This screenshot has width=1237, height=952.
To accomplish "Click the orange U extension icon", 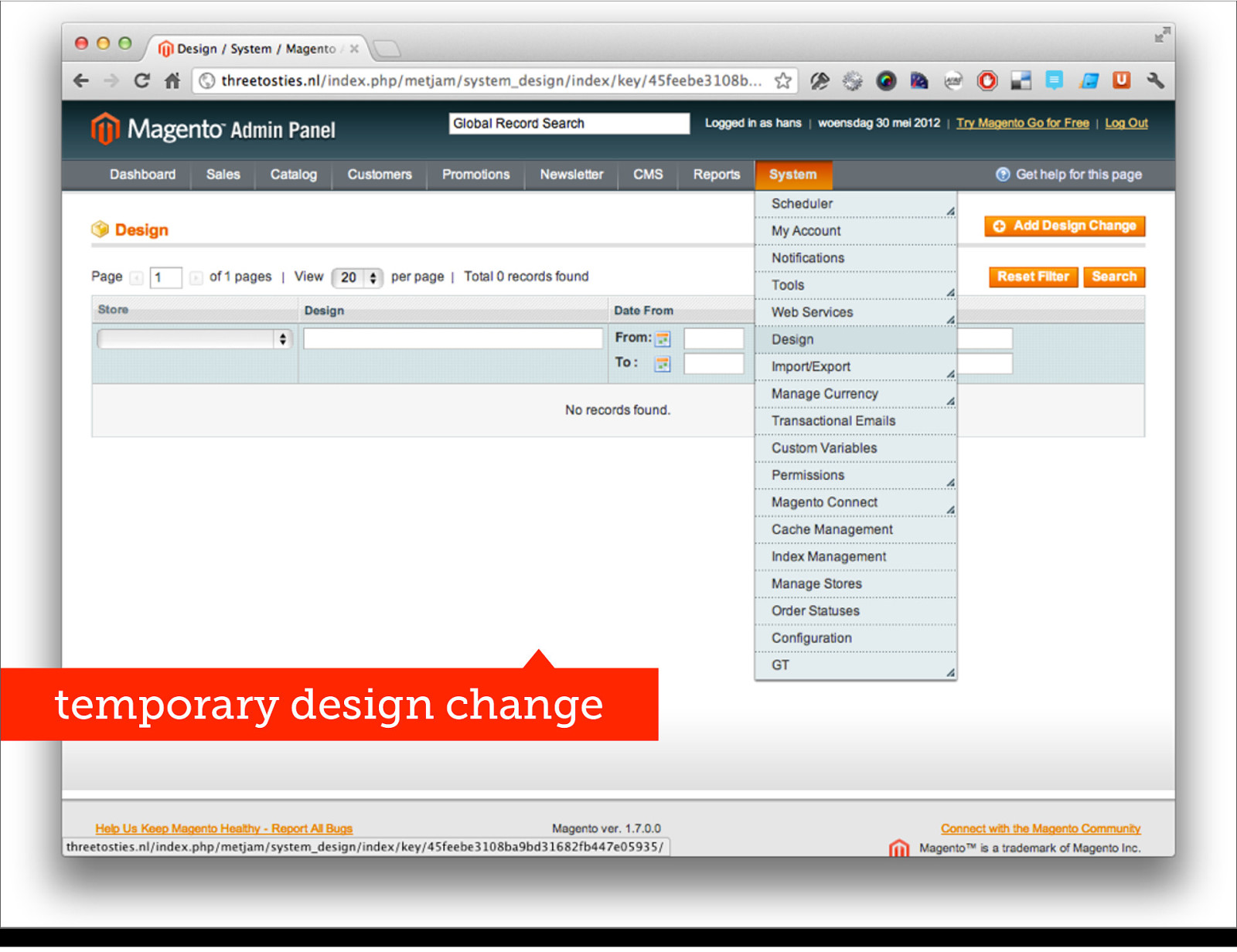I will [1121, 80].
